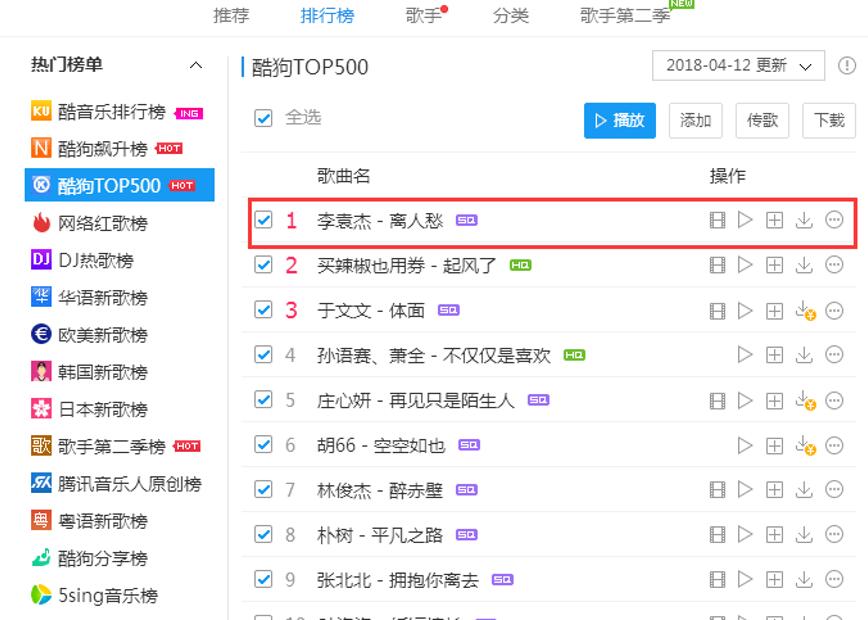868x620 pixels.
Task: Play song 林俊杰 - 醉赤壁
Action: pyautogui.click(x=745, y=490)
